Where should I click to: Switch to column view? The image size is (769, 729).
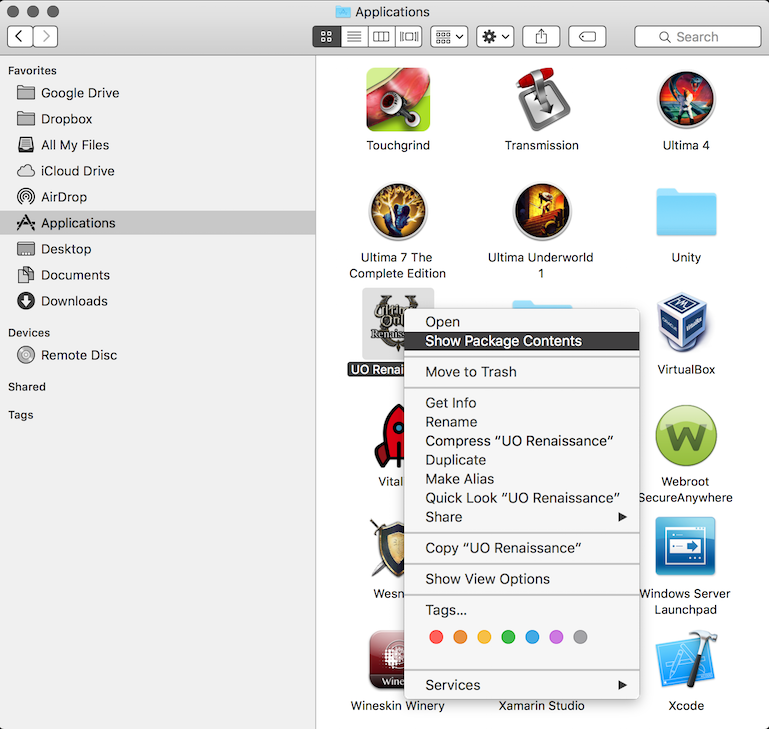click(x=381, y=37)
